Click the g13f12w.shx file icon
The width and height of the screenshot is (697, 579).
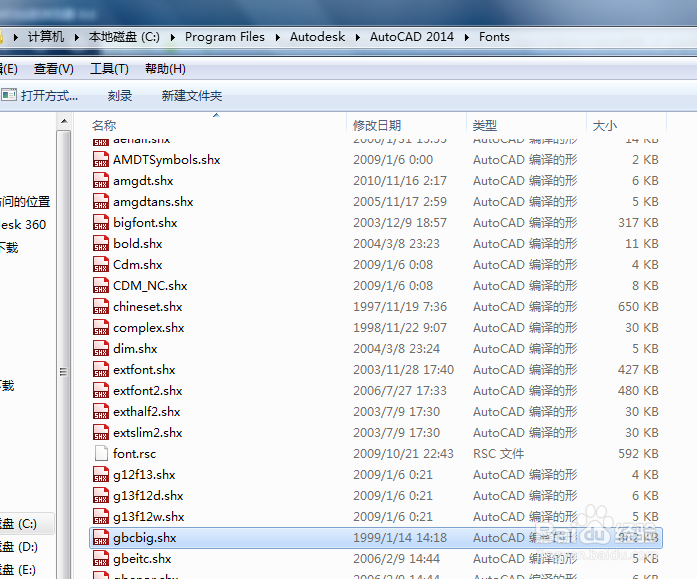pos(101,516)
